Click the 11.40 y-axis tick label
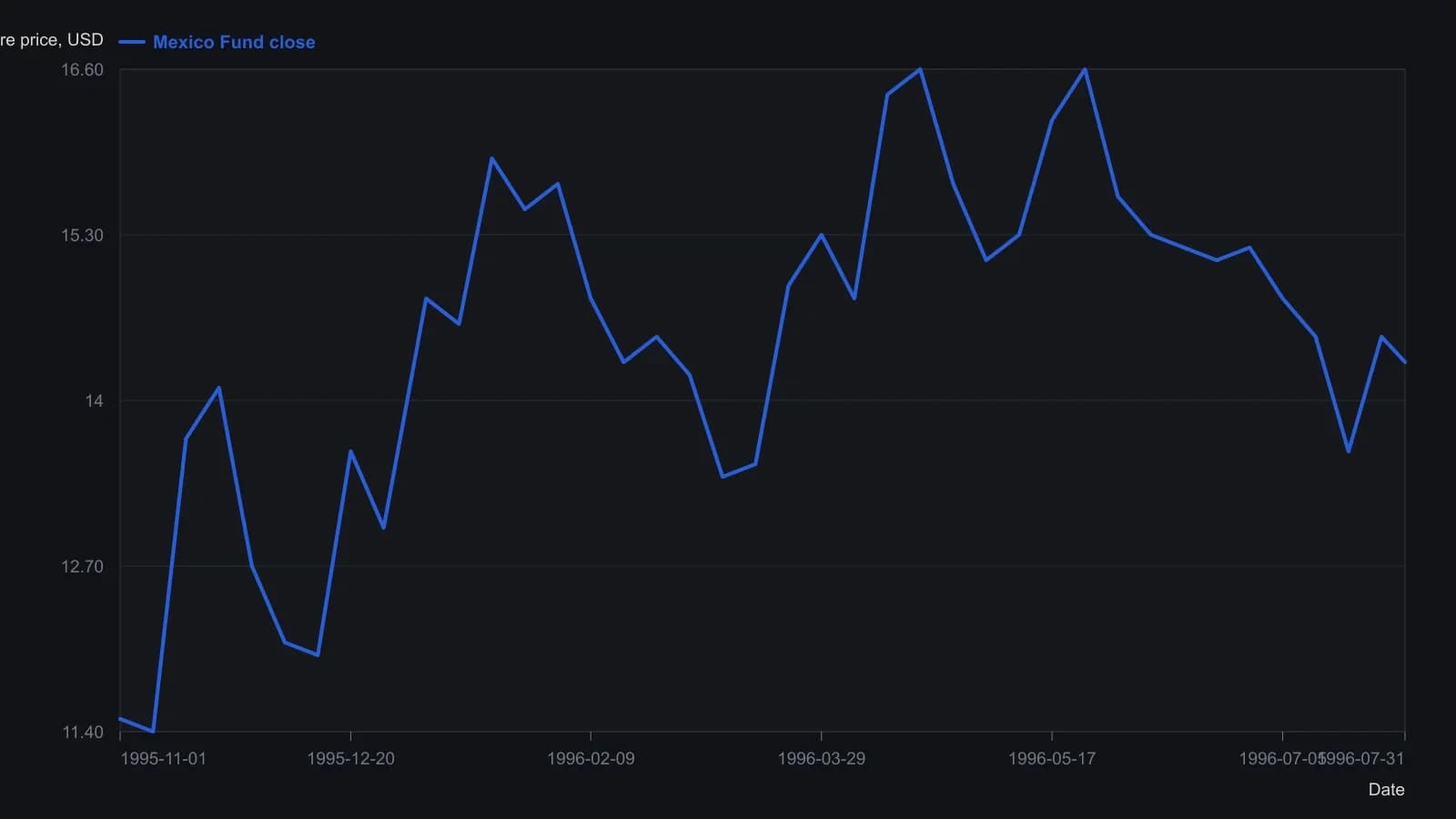This screenshot has width=1456, height=819. tap(82, 733)
